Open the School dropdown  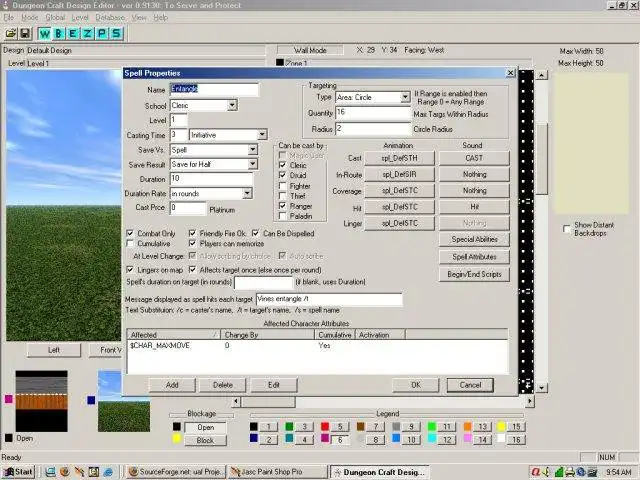click(232, 105)
